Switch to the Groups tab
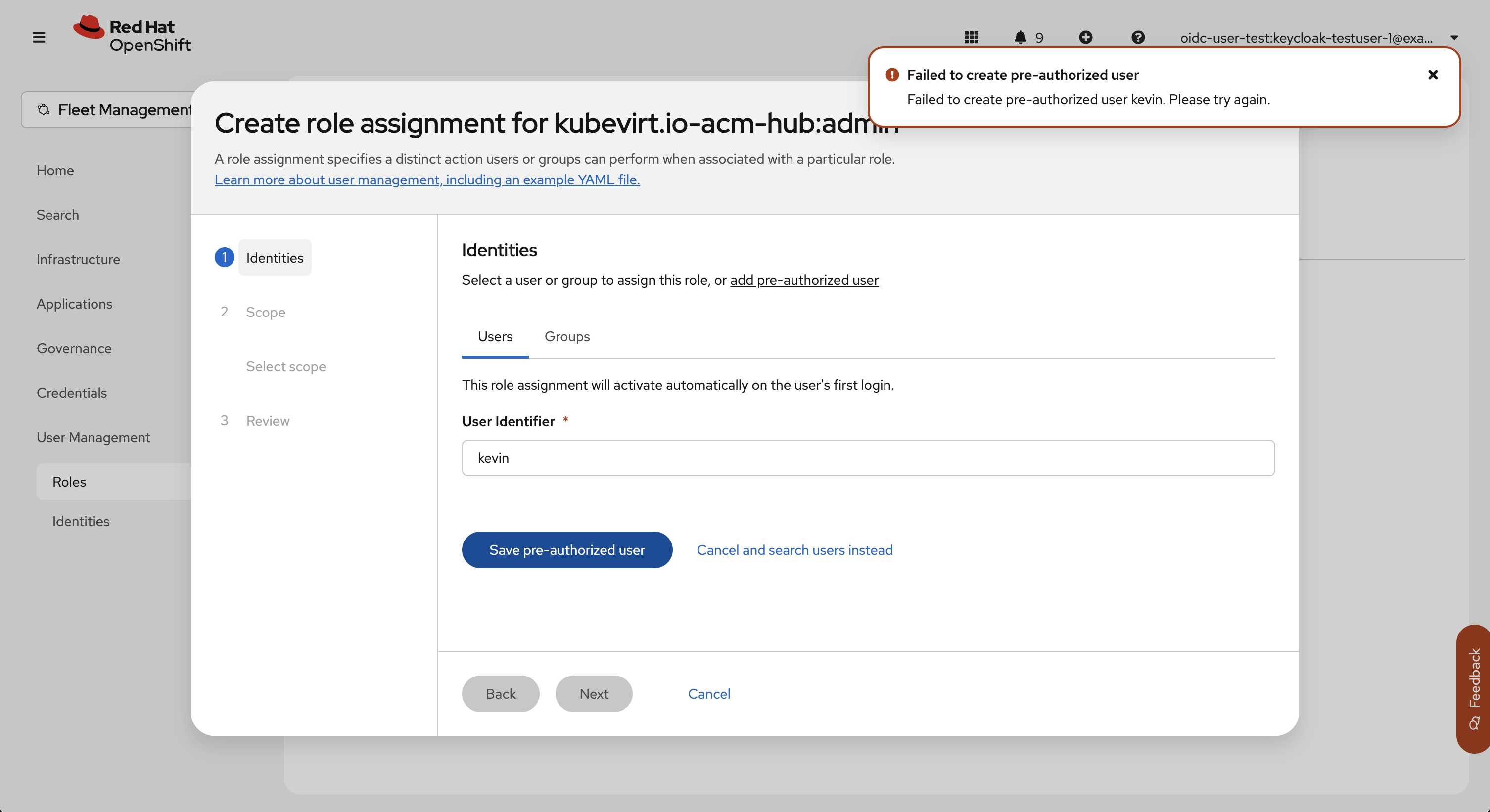Viewport: 1490px width, 812px height. coord(567,337)
